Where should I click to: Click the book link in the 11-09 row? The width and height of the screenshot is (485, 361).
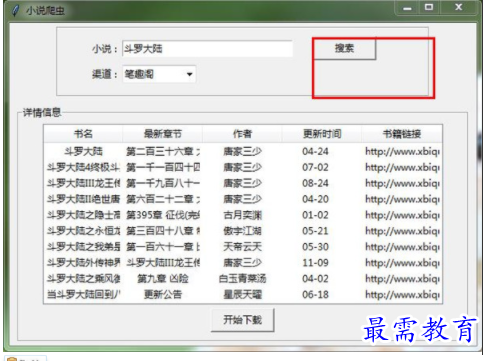click(x=402, y=263)
